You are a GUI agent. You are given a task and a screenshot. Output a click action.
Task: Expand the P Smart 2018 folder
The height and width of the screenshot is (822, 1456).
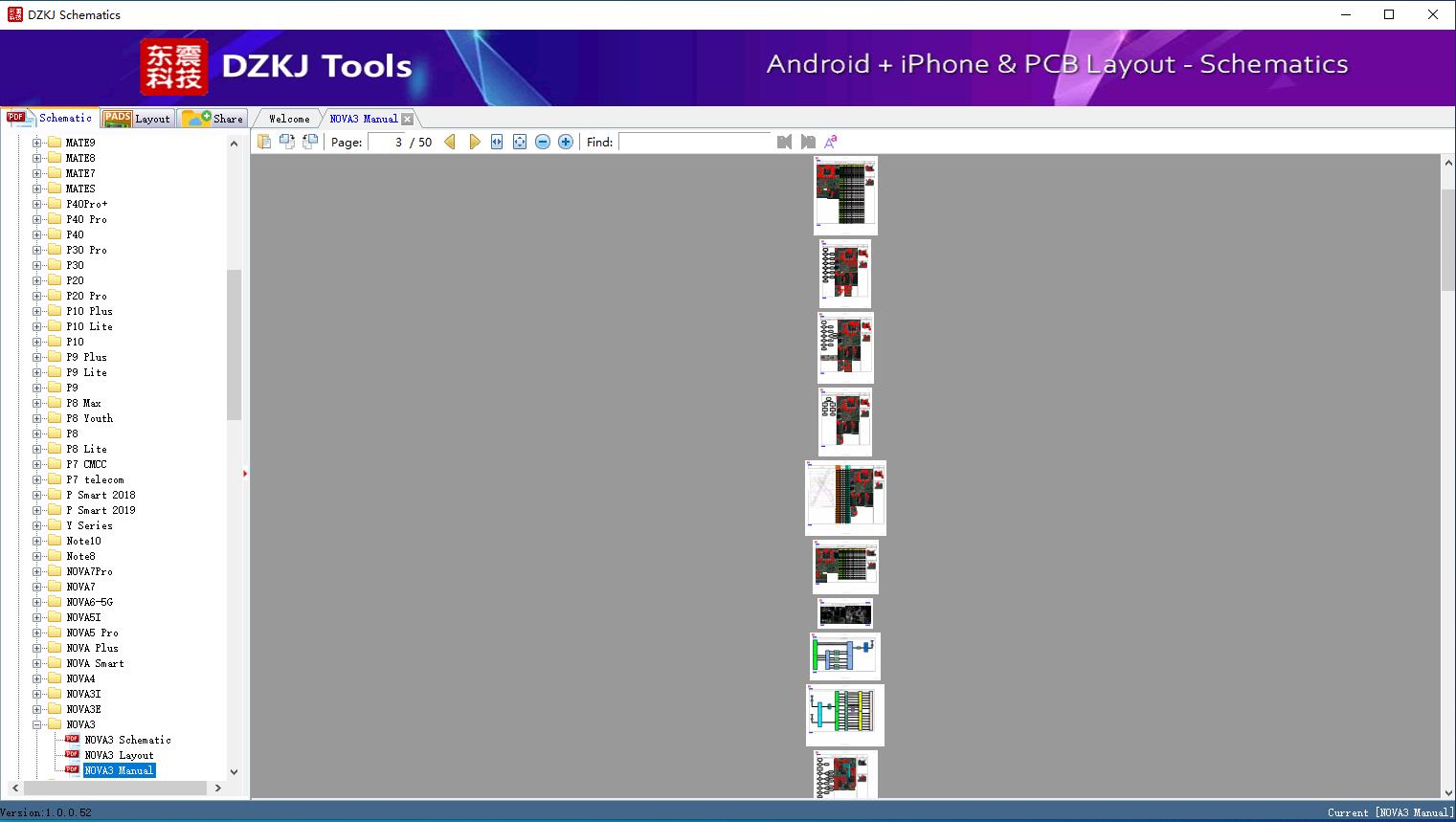pos(37,495)
